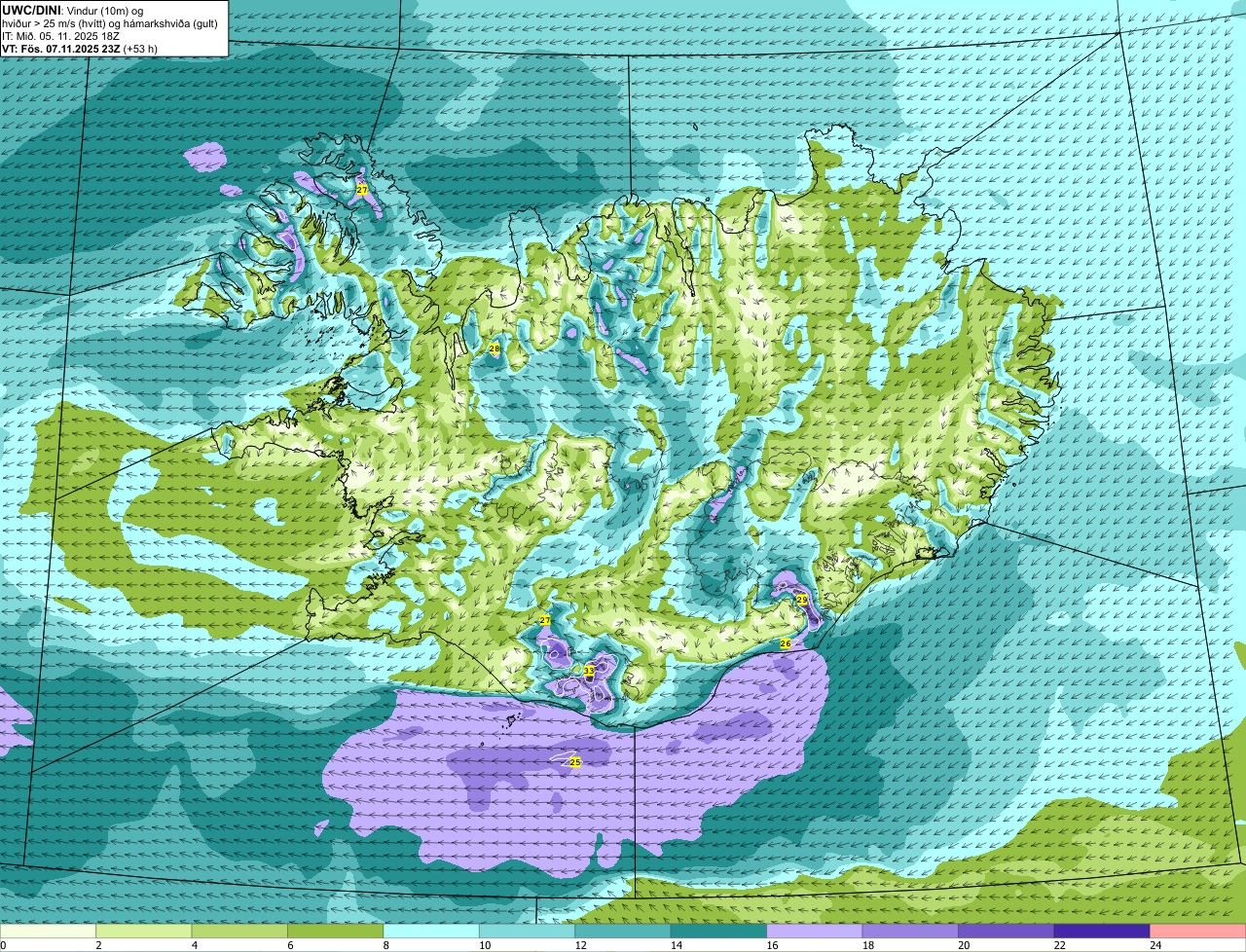Click gust label 27 near the south coast glacier
Screen dimensions: 1246x952
pyautogui.click(x=545, y=620)
